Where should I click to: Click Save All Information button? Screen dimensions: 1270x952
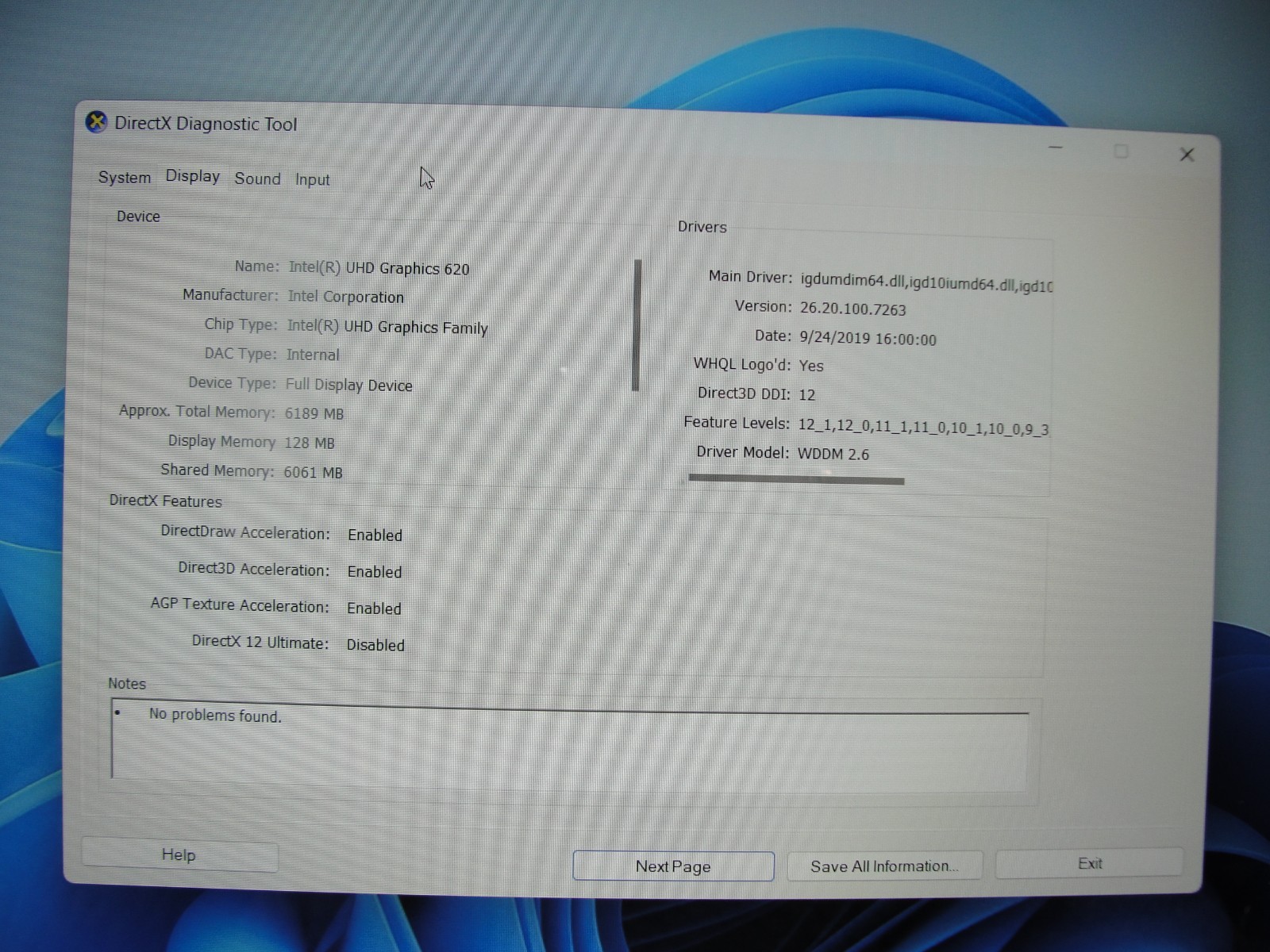click(884, 866)
